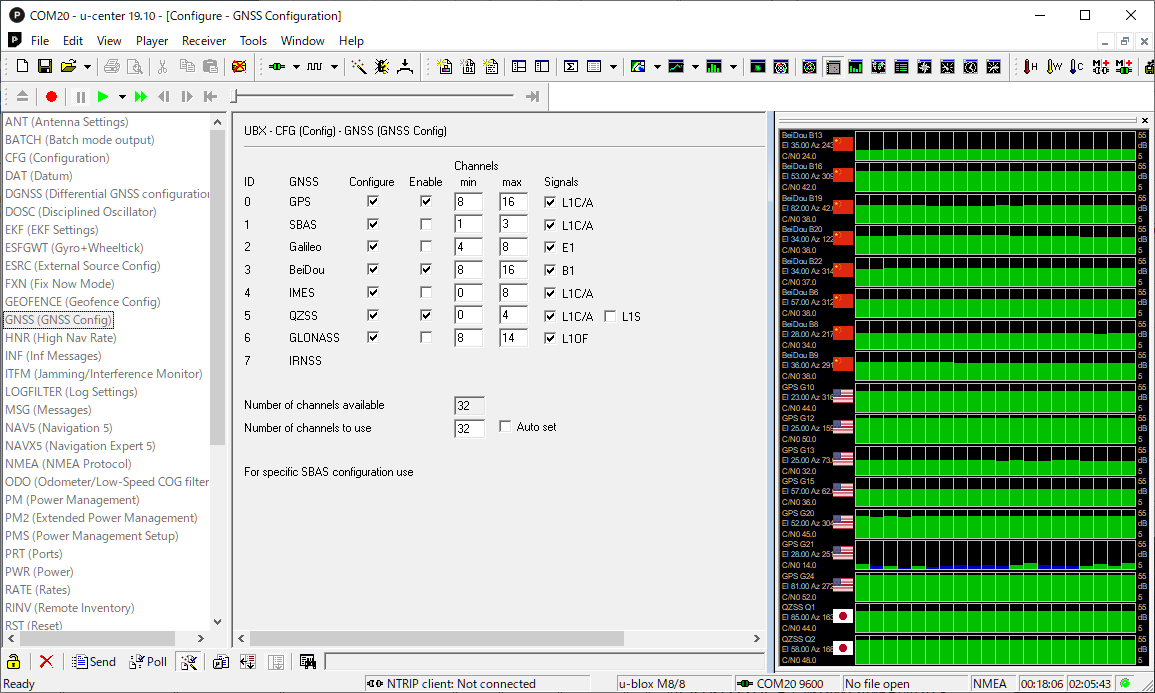Click the baudrate square-wave icon
The height and width of the screenshot is (693, 1155).
click(315, 66)
